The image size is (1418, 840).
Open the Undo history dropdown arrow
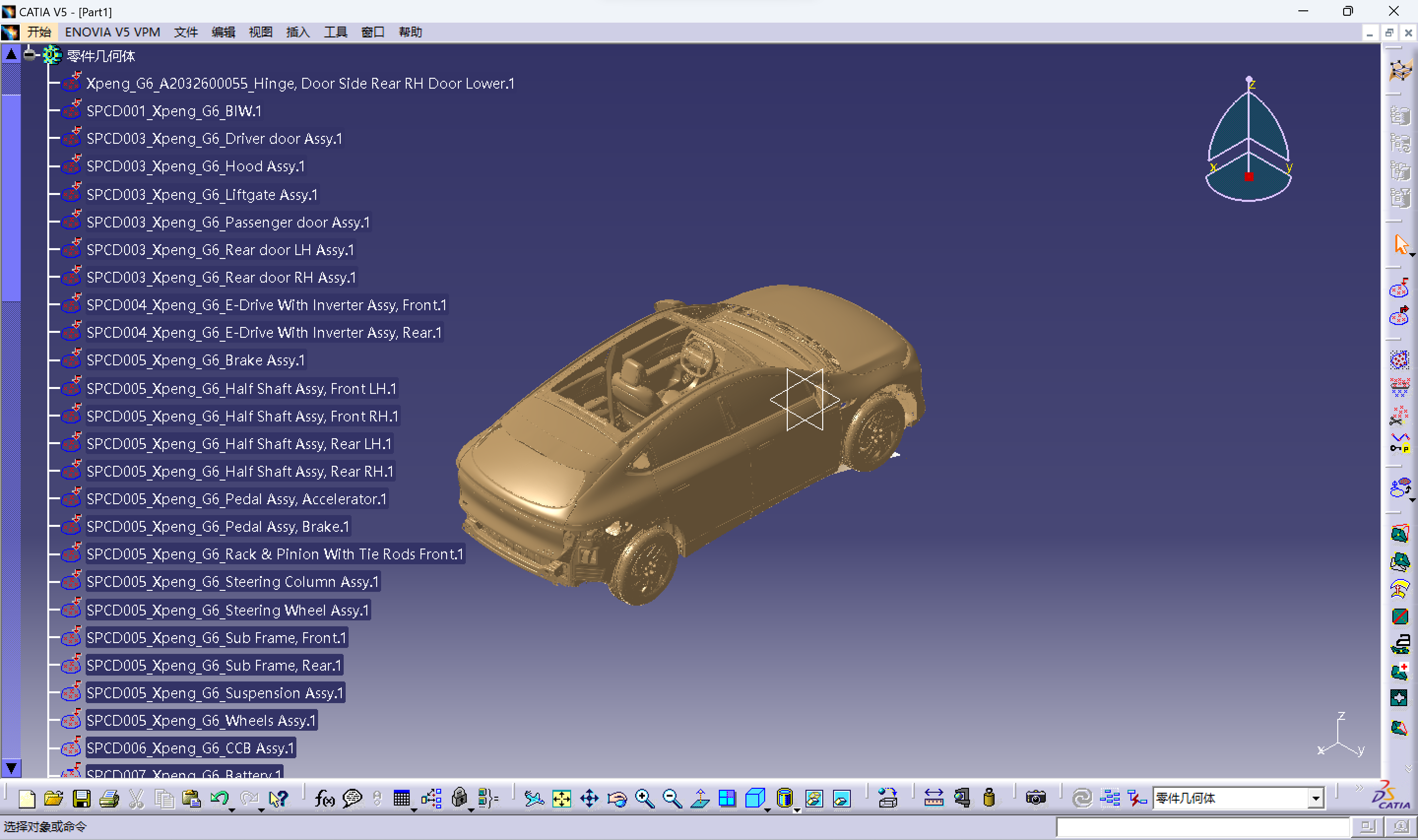232,810
